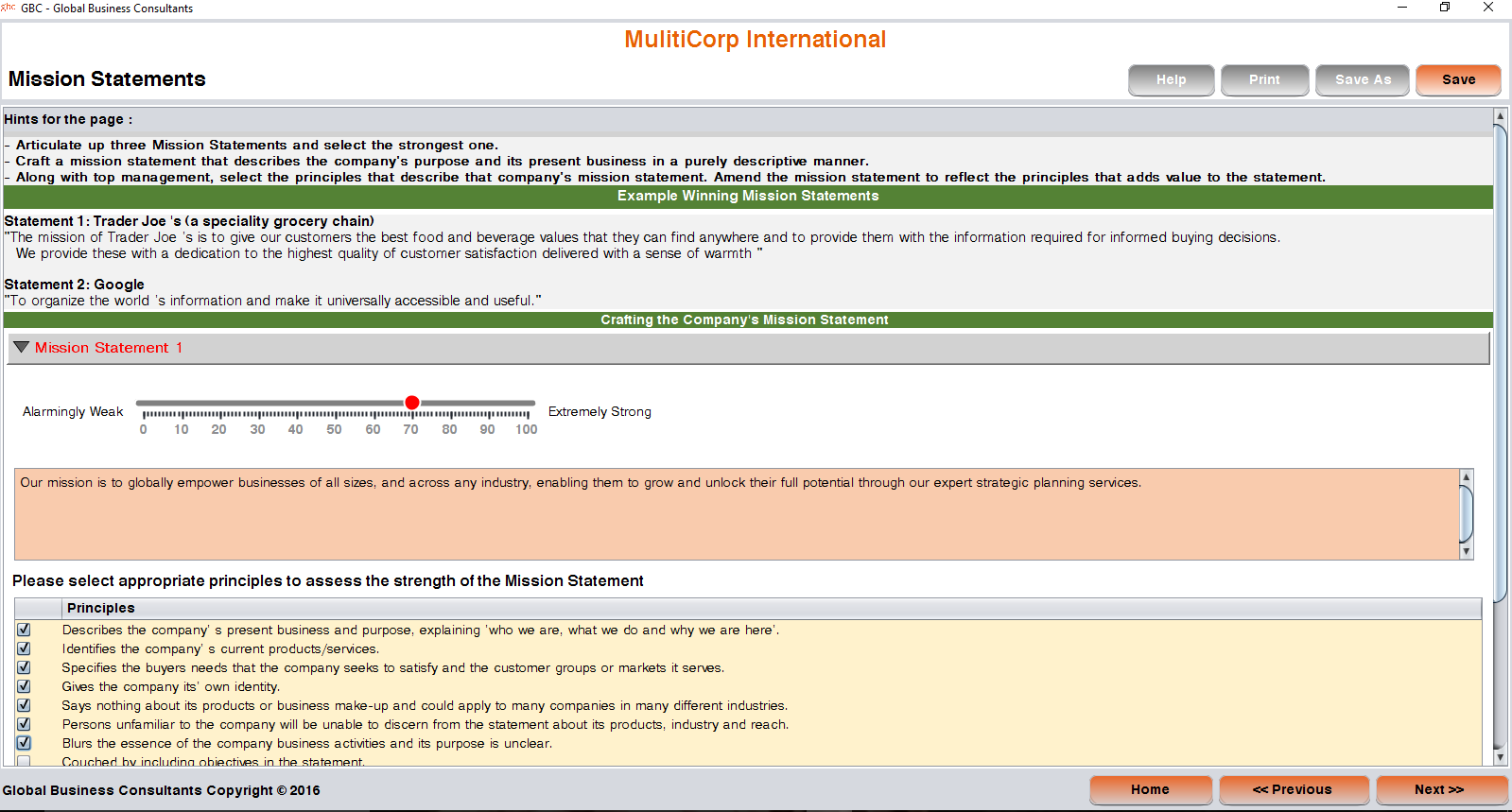Image resolution: width=1512 pixels, height=812 pixels.
Task: Check 'Couched by including objectives' principle
Action: [x=24, y=761]
